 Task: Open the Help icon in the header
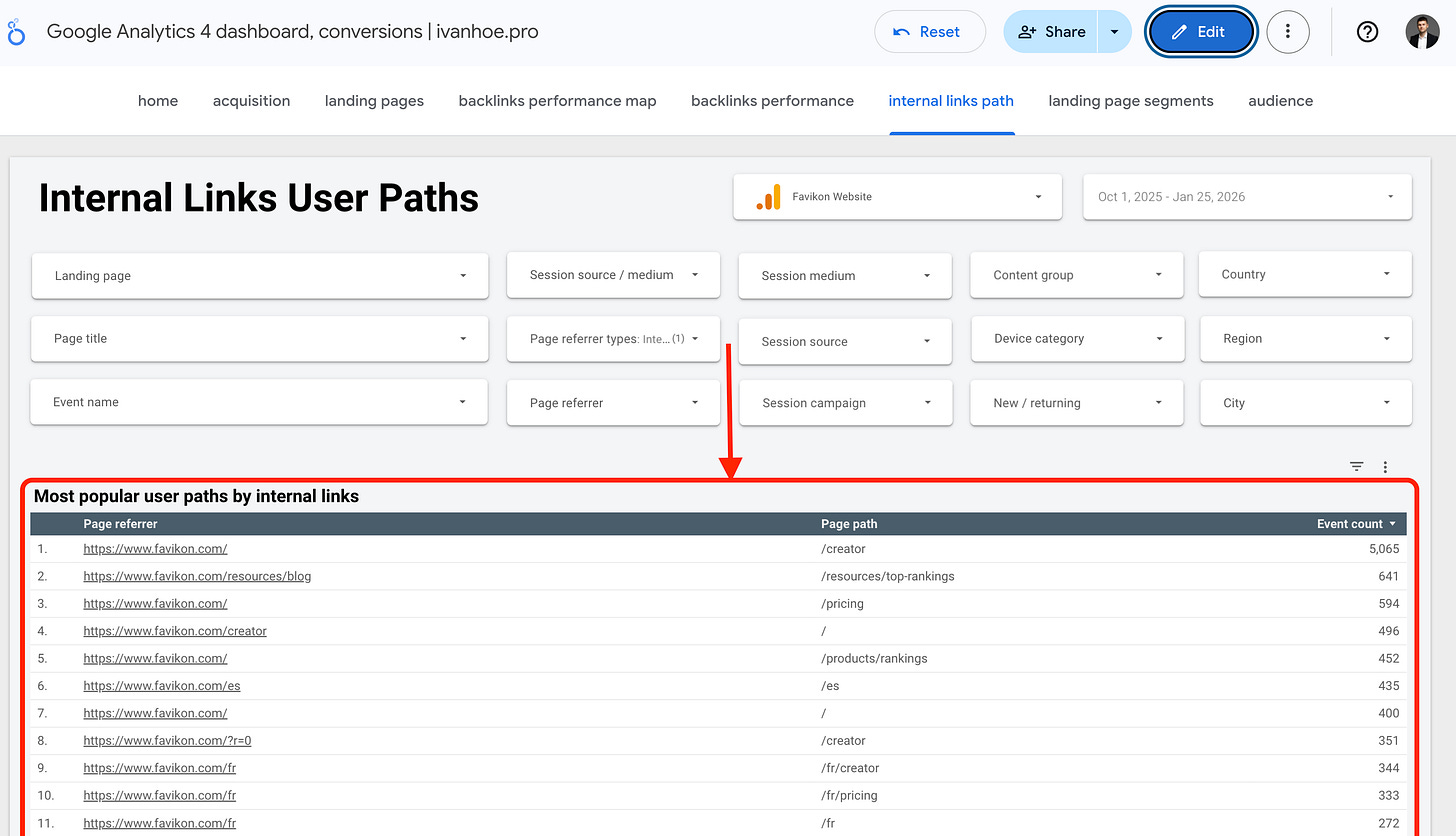pos(1367,31)
